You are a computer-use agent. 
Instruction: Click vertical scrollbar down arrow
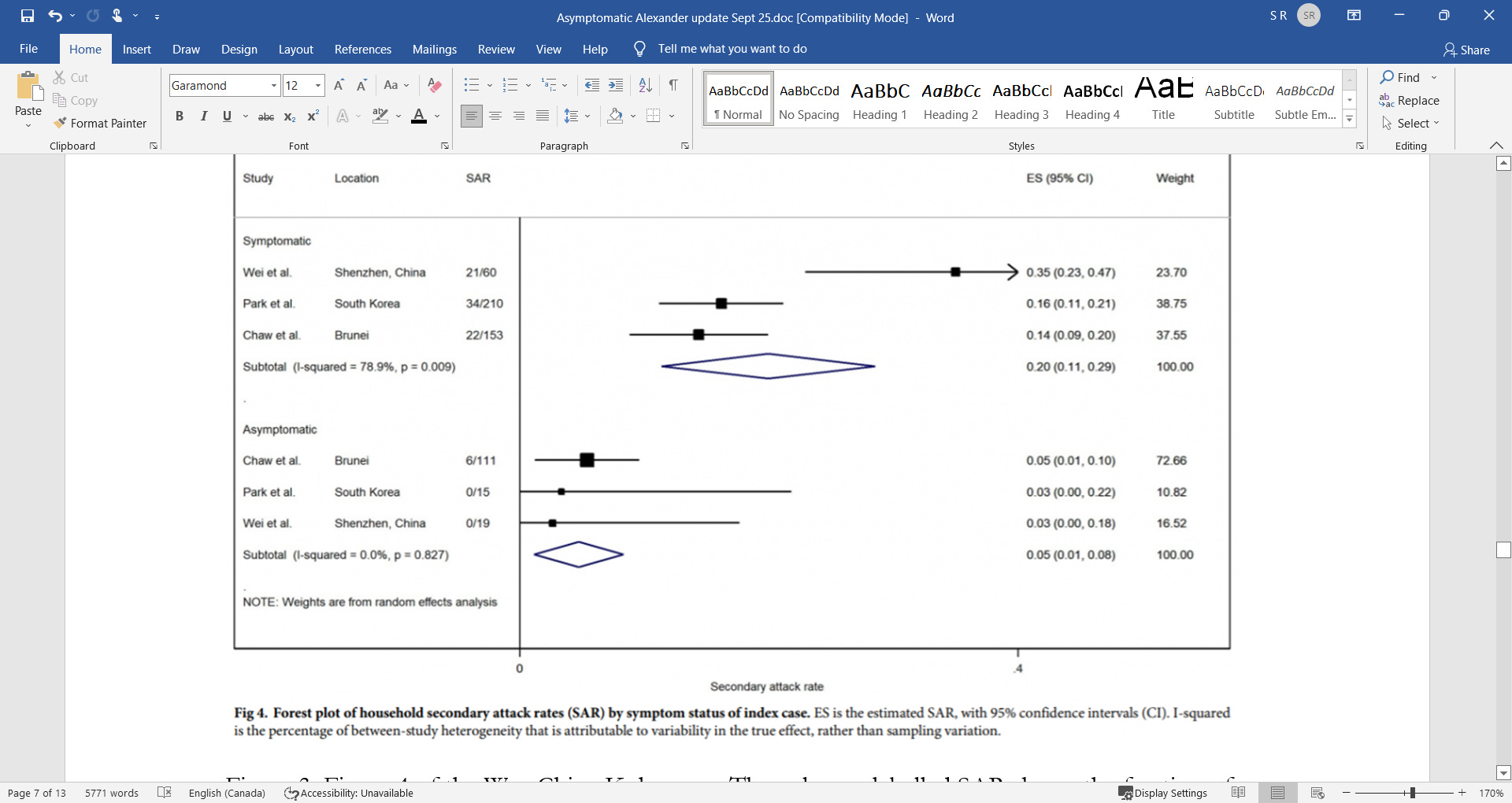pyautogui.click(x=1503, y=773)
